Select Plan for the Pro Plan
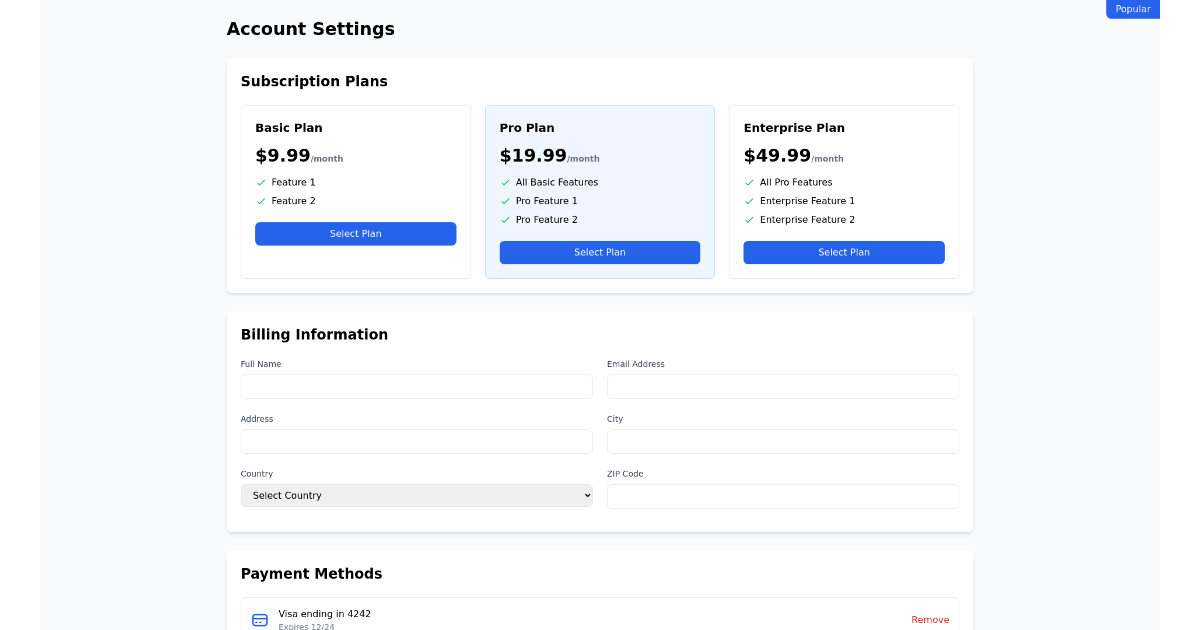 pos(599,252)
